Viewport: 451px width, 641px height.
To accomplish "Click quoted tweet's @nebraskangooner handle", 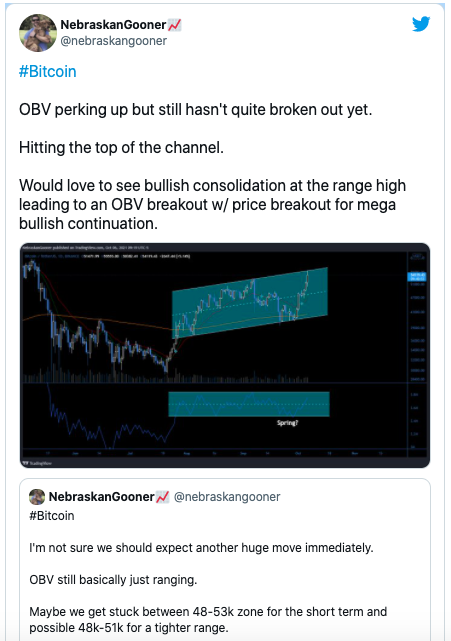I will [227, 497].
